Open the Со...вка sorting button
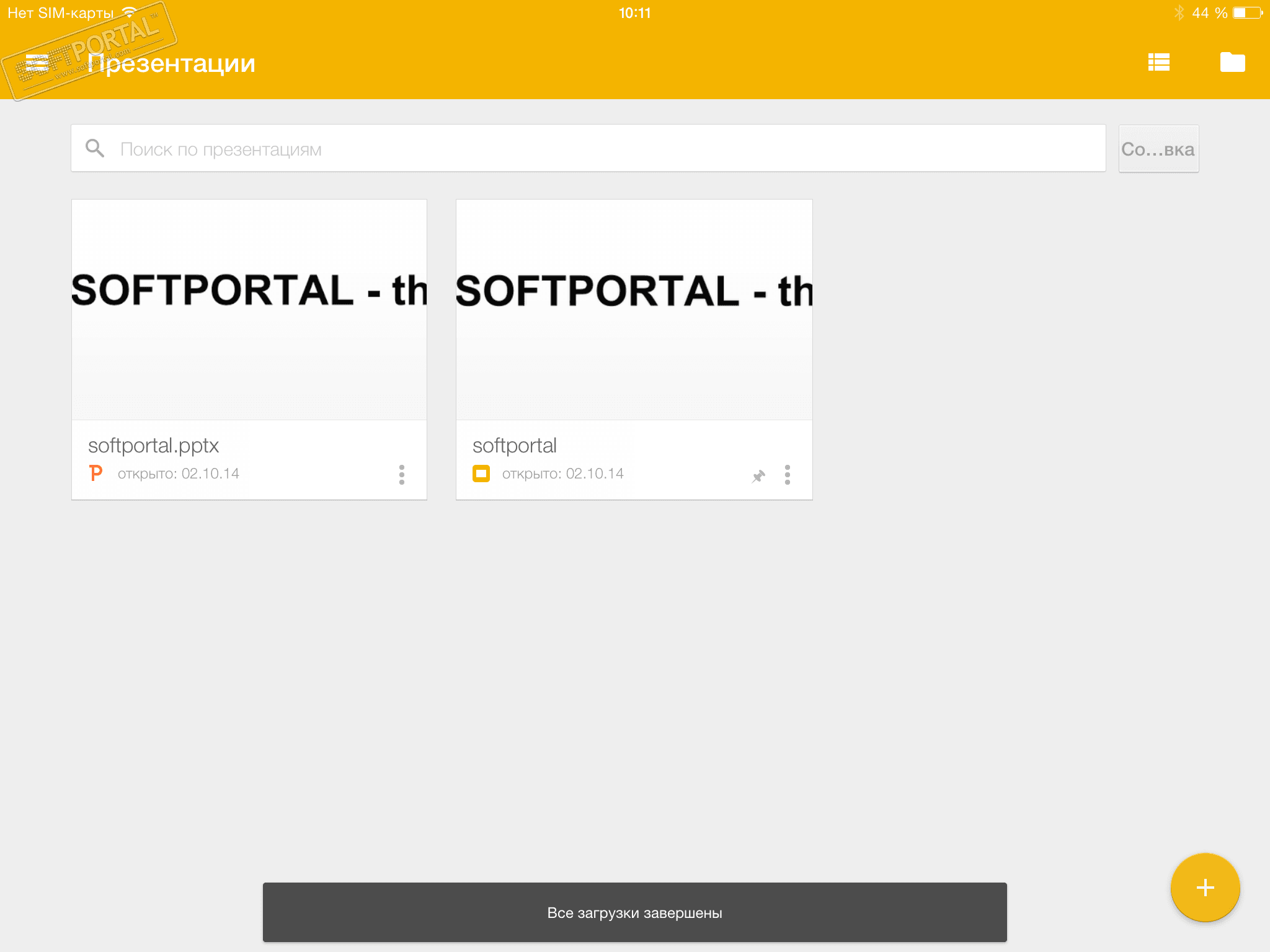 click(1158, 149)
